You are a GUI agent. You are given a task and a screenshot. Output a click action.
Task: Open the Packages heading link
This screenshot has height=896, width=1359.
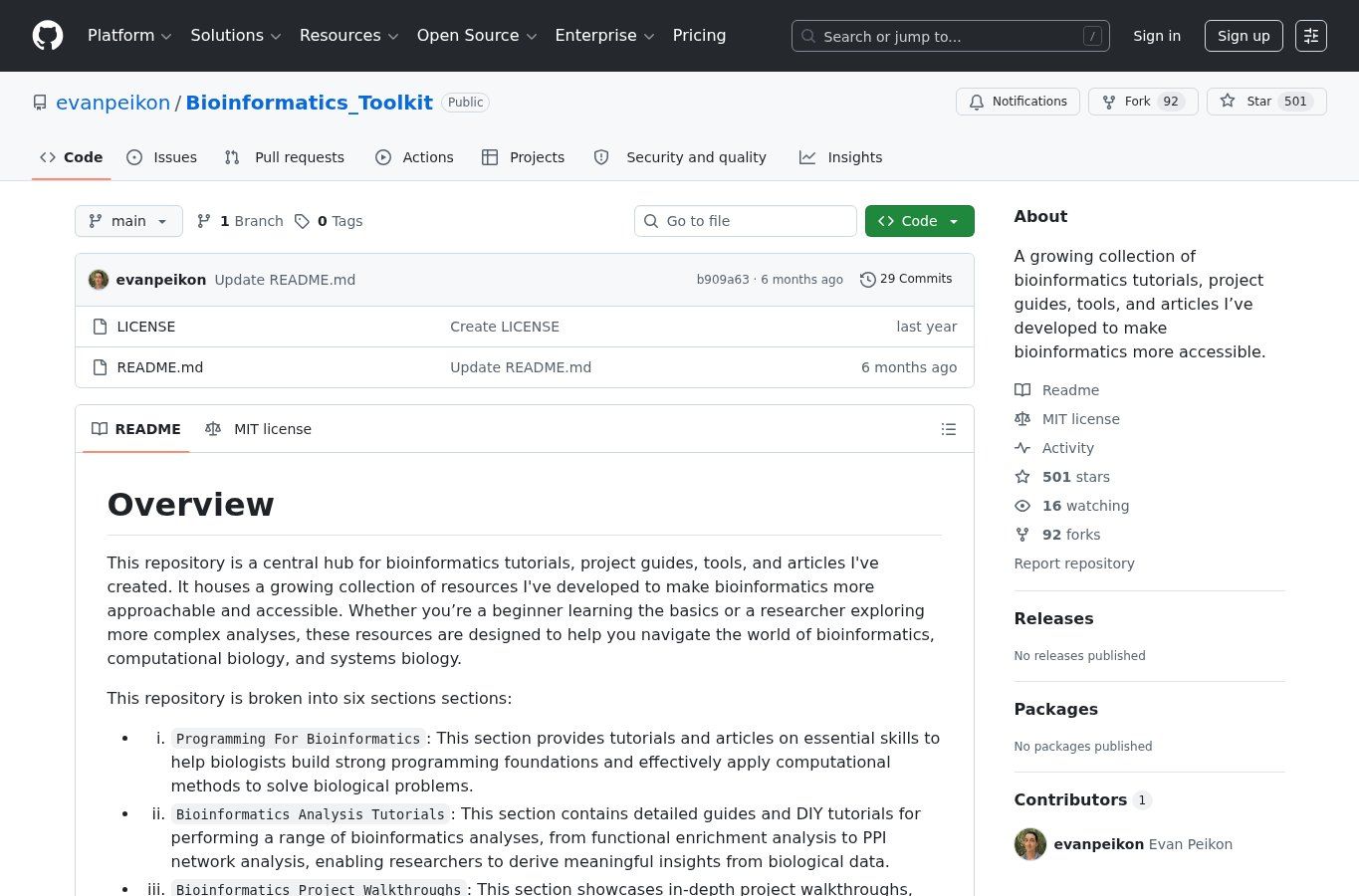1056,709
